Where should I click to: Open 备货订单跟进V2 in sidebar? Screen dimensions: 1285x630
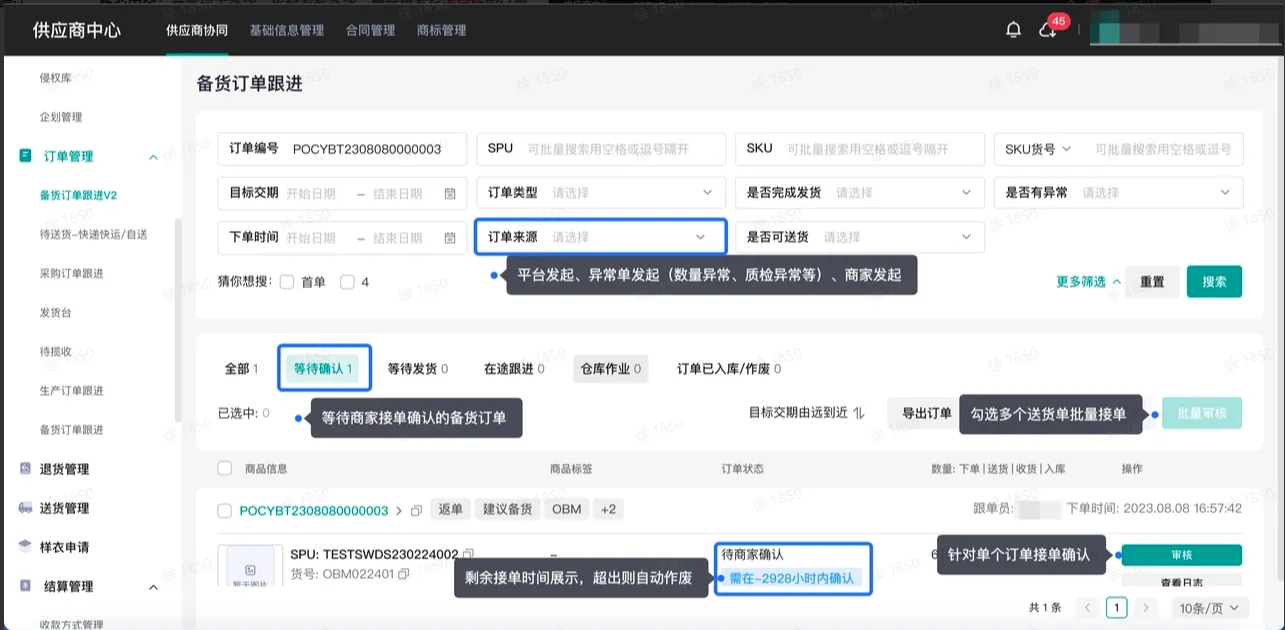pyautogui.click(x=78, y=195)
